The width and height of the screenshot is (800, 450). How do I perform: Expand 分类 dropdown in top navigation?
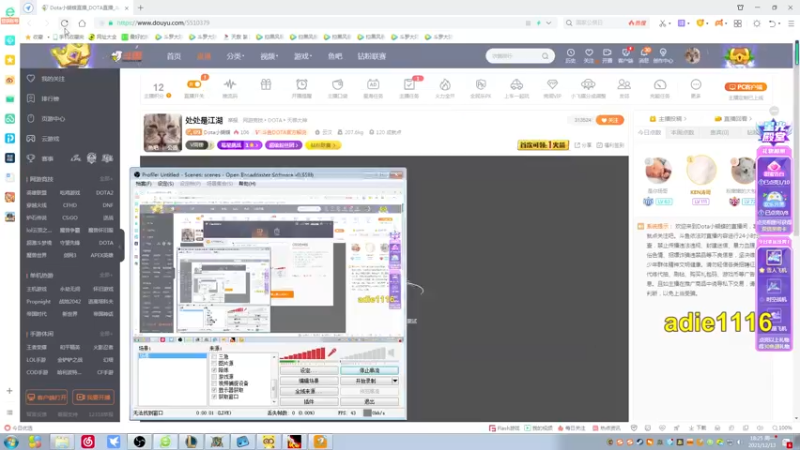tap(235, 56)
